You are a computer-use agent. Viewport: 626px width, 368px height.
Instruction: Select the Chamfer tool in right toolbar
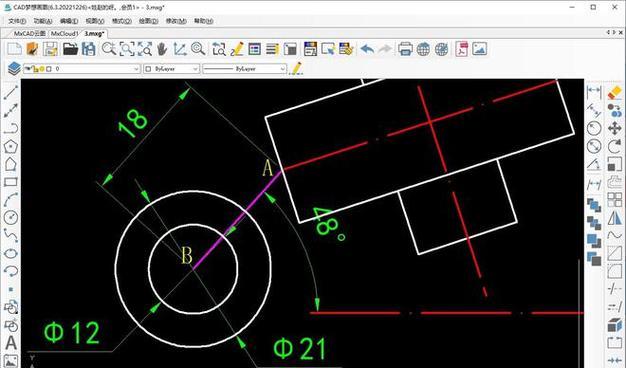(614, 253)
